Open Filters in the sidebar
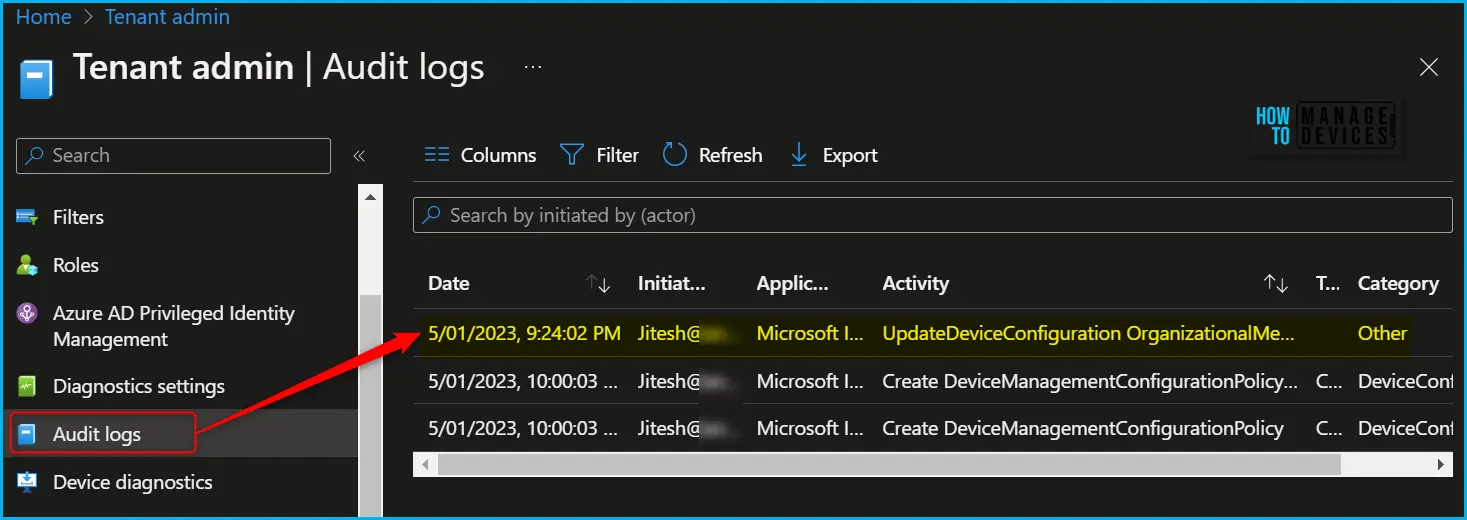The width and height of the screenshot is (1467, 520). [x=78, y=217]
